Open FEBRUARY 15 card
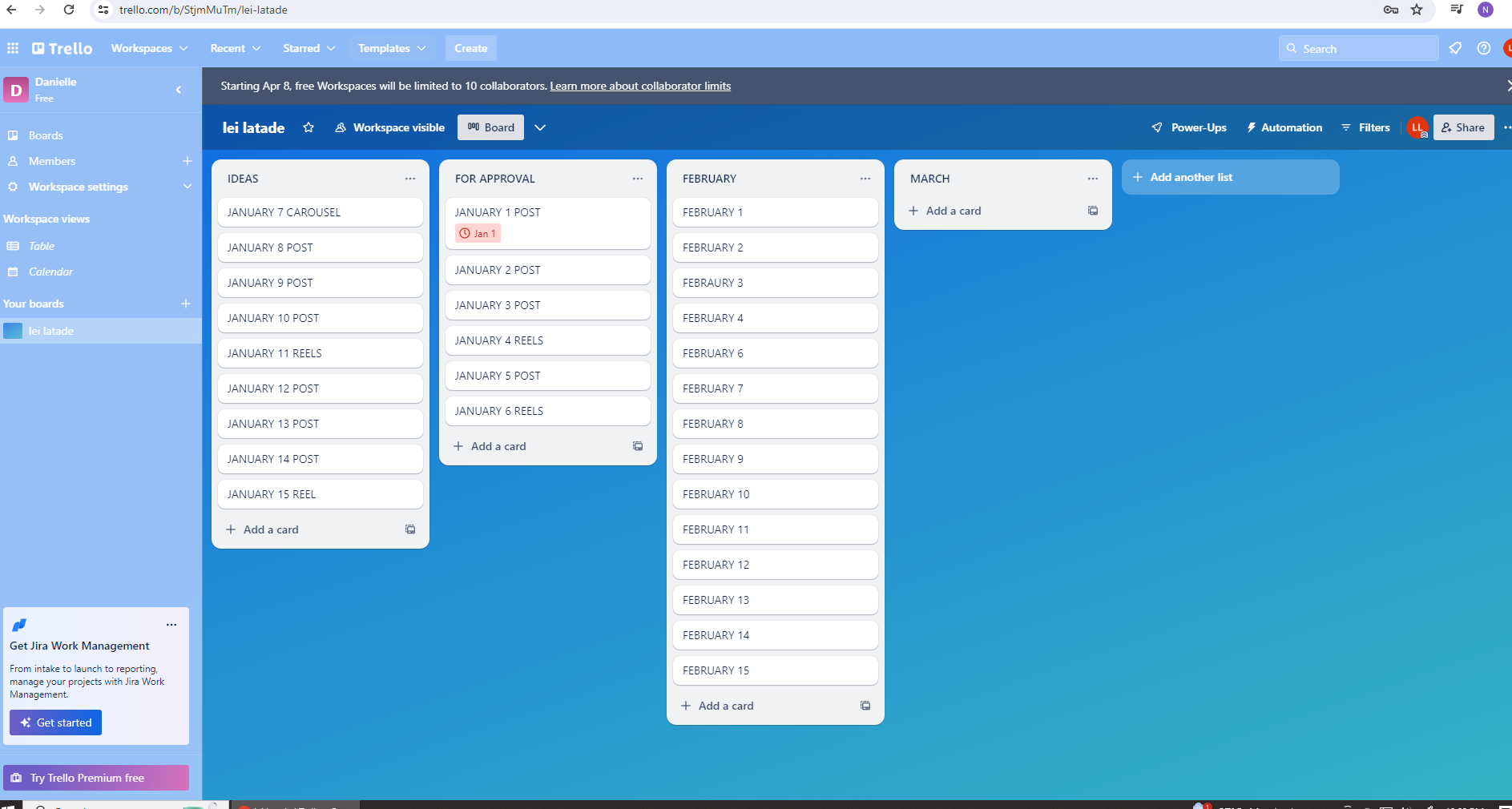Screen dimensions: 1512x809 (x=776, y=670)
